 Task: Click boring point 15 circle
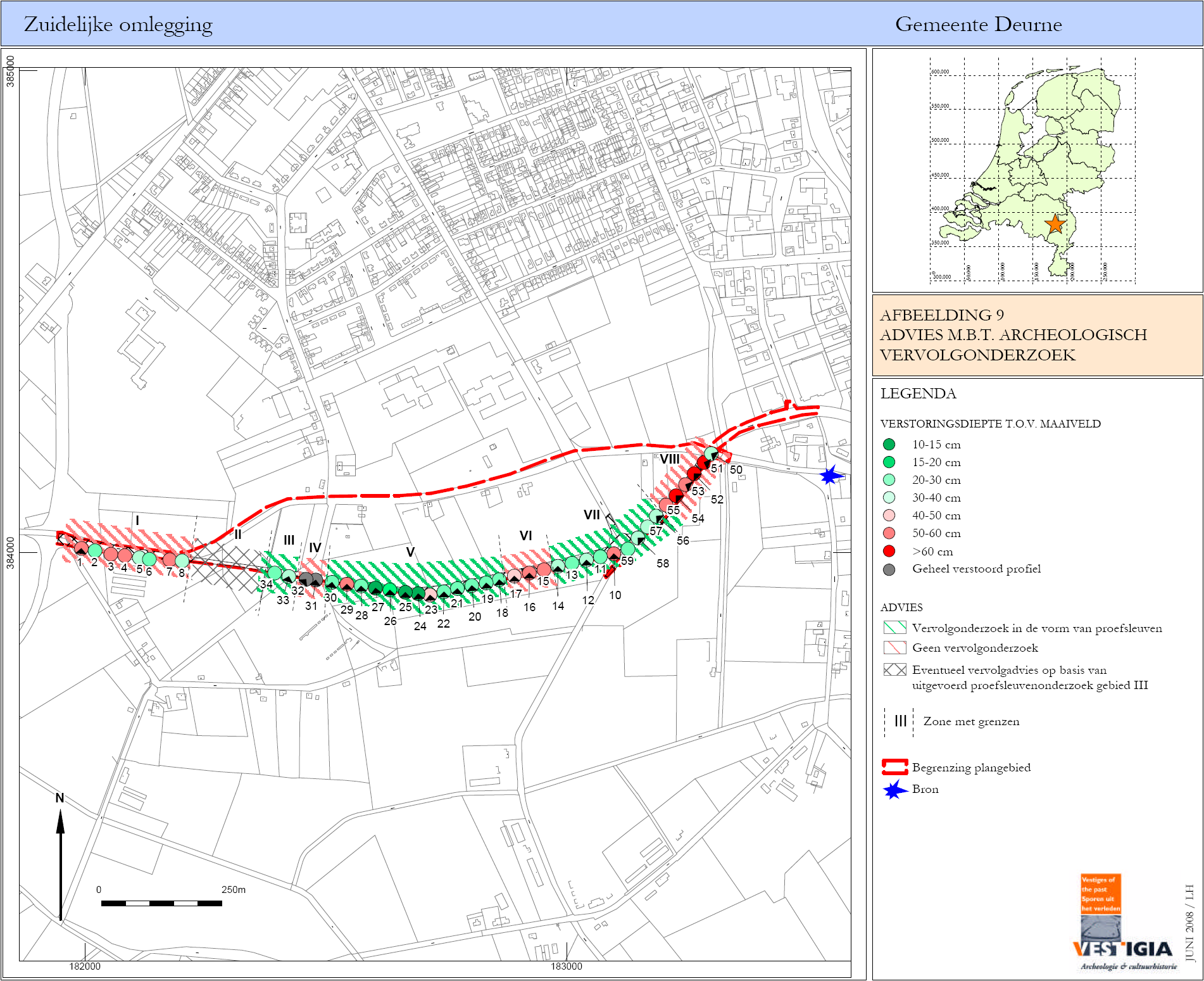(x=544, y=569)
